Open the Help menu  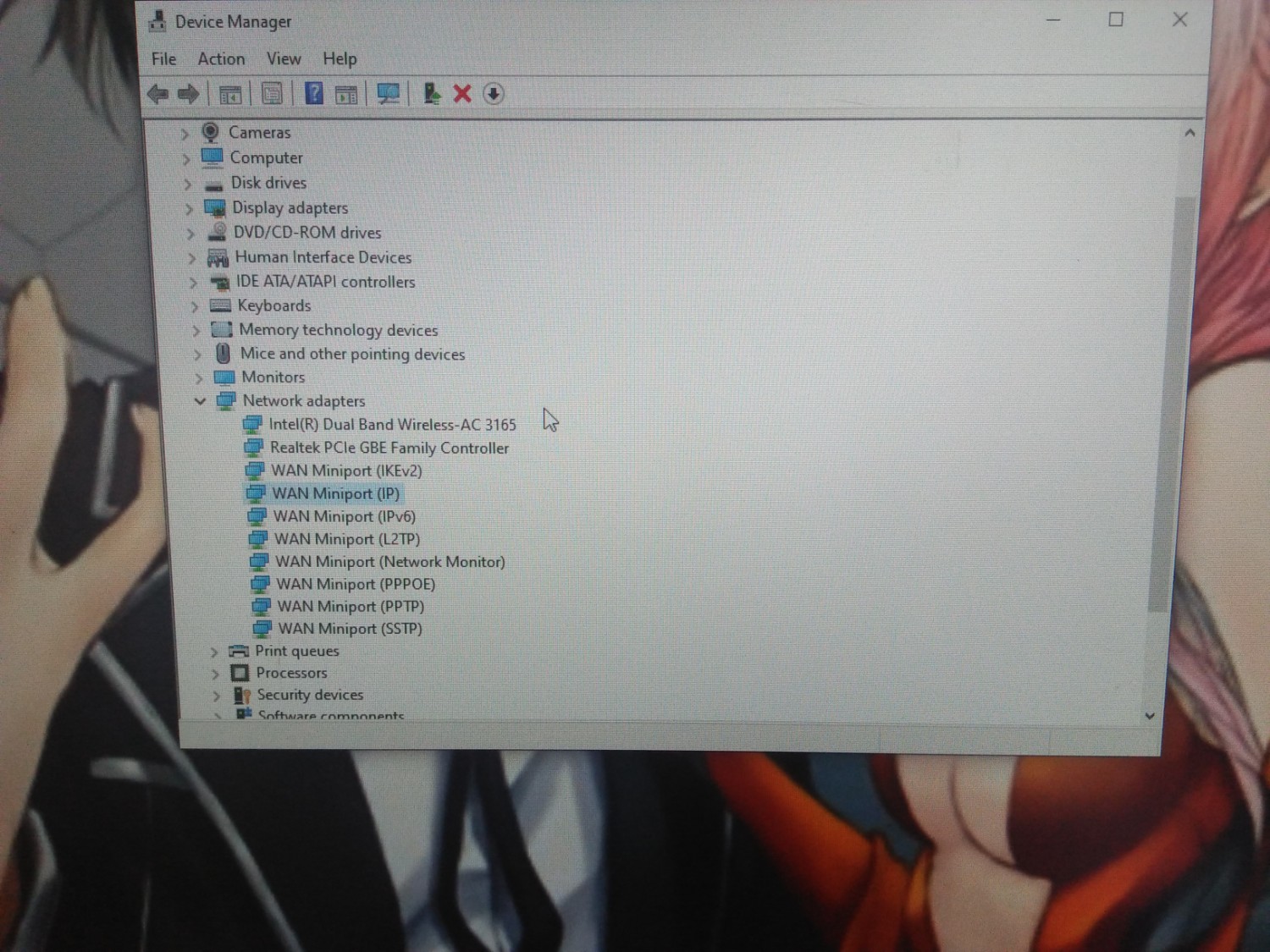point(340,59)
